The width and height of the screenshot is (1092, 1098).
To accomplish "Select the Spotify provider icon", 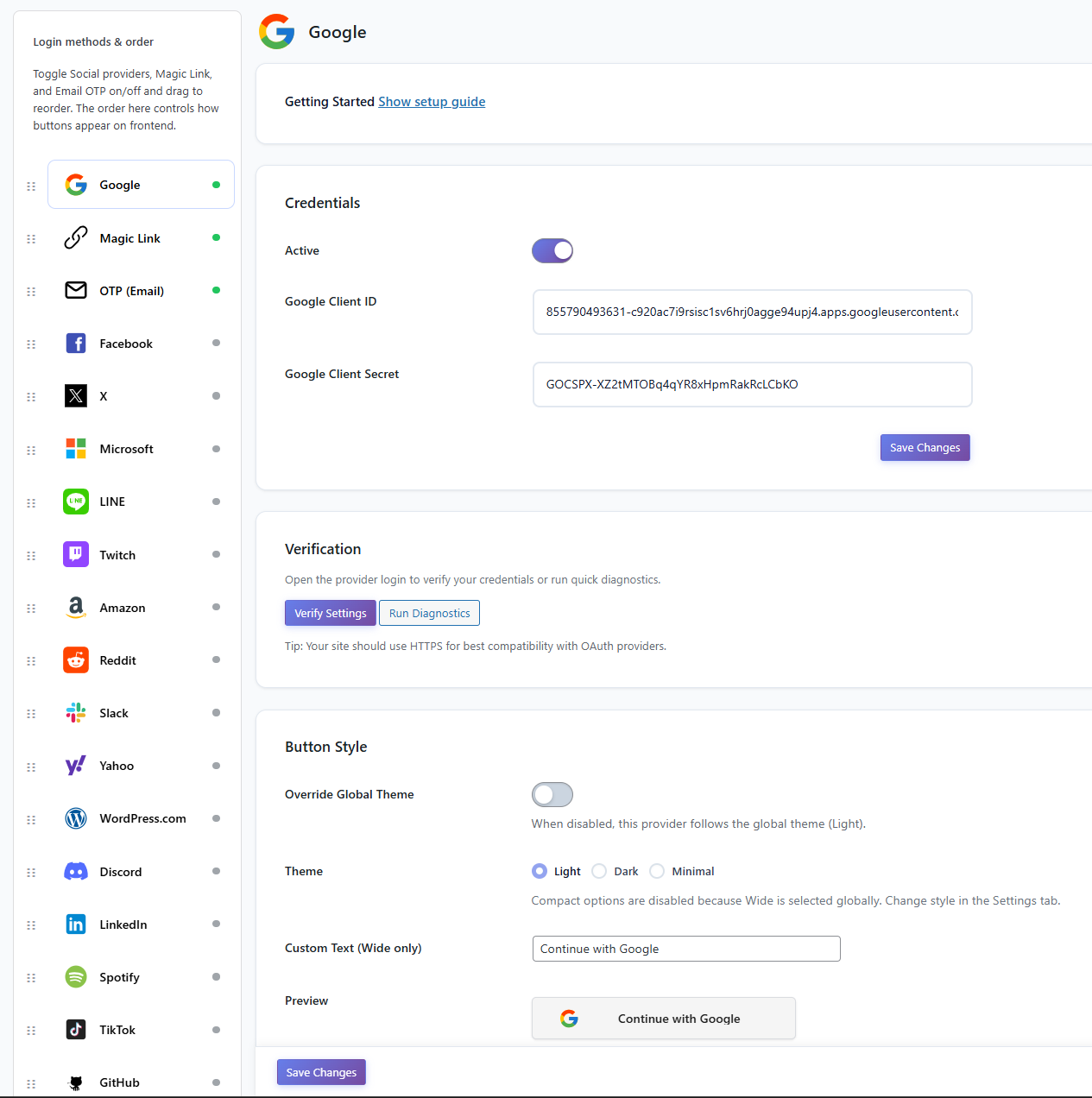I will coord(76,977).
